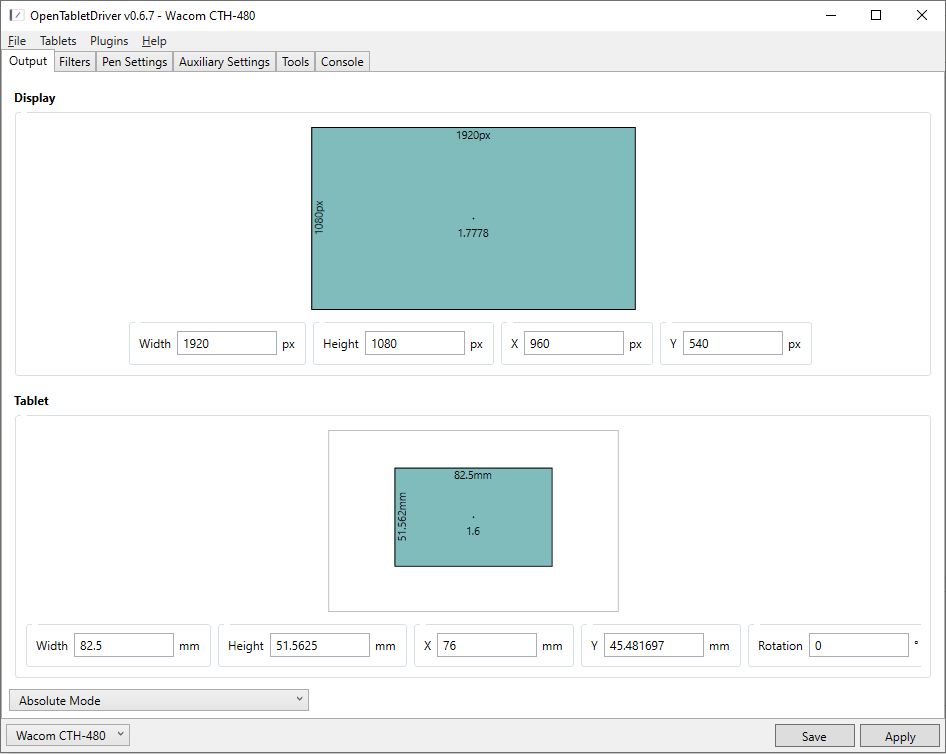Viewport: 946px width, 754px height.
Task: Click the Tablet Height field showing 51.5625
Action: point(320,645)
